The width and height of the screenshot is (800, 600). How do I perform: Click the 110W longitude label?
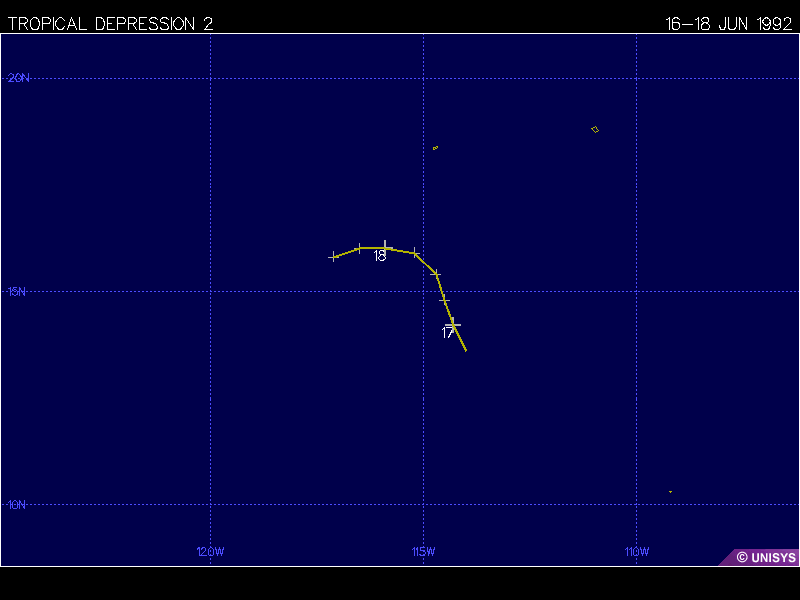point(636,552)
